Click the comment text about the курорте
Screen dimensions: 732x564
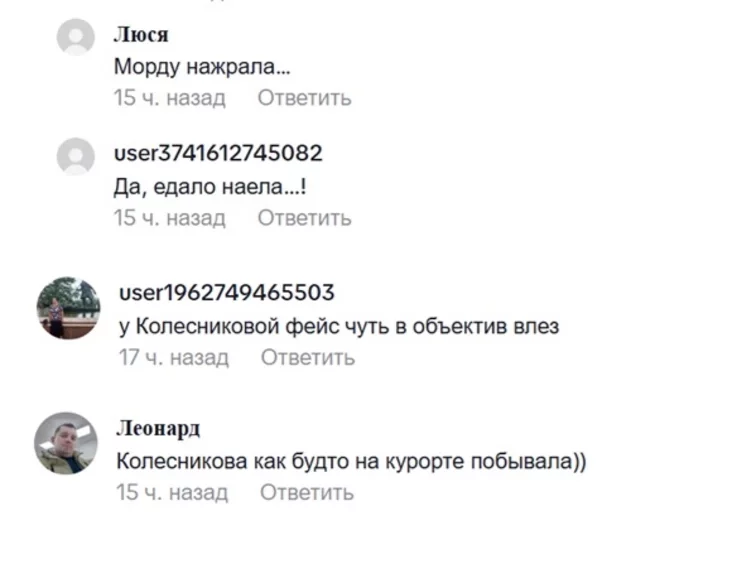point(350,461)
